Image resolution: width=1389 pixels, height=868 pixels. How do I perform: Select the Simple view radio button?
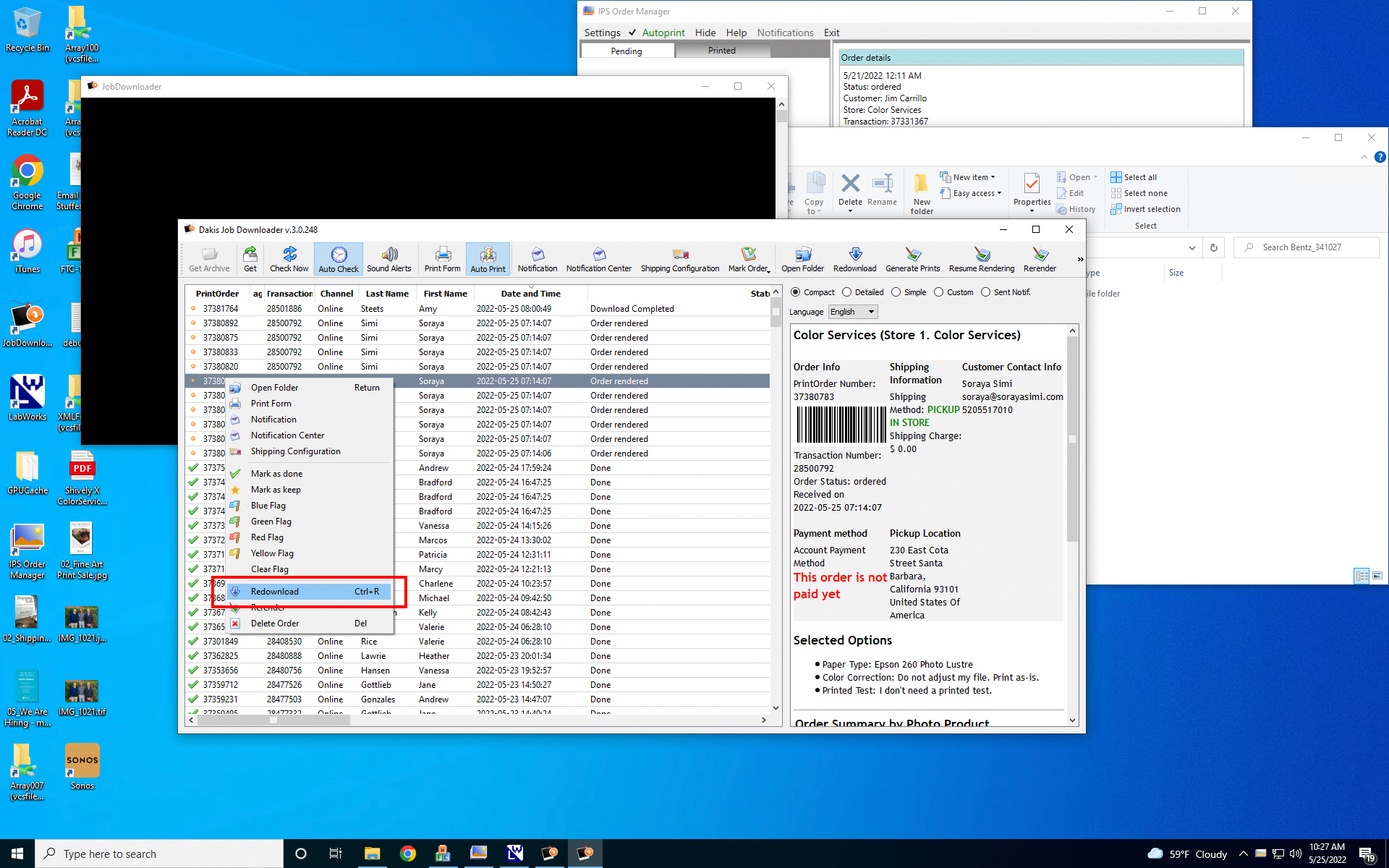tap(896, 292)
